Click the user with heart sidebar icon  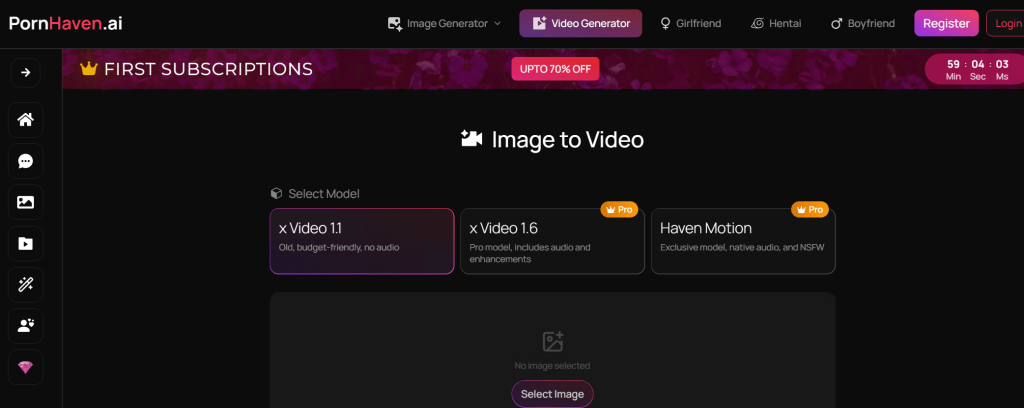click(25, 325)
